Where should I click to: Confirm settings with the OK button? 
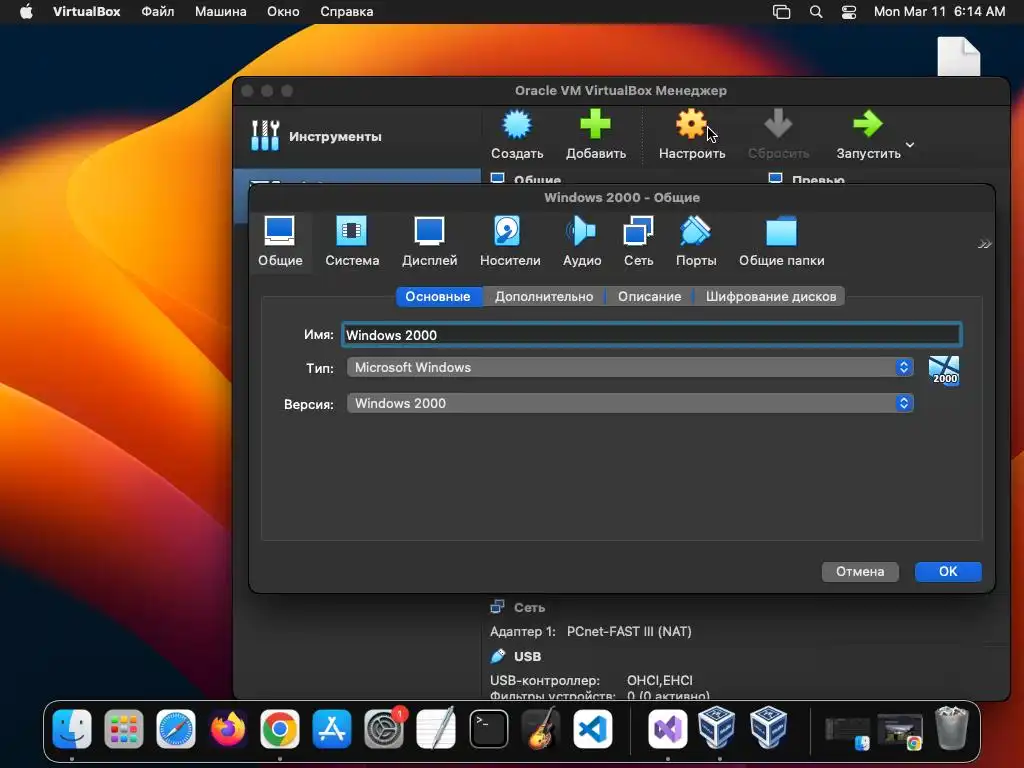click(948, 571)
